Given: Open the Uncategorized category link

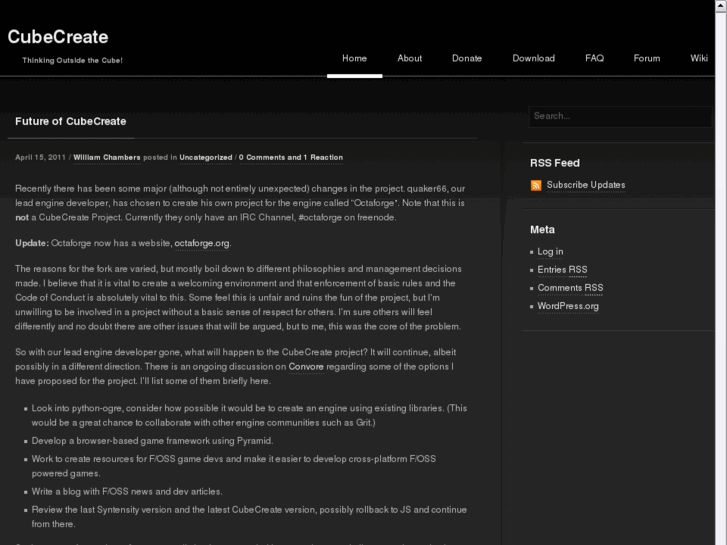Looking at the screenshot, I should [206, 157].
